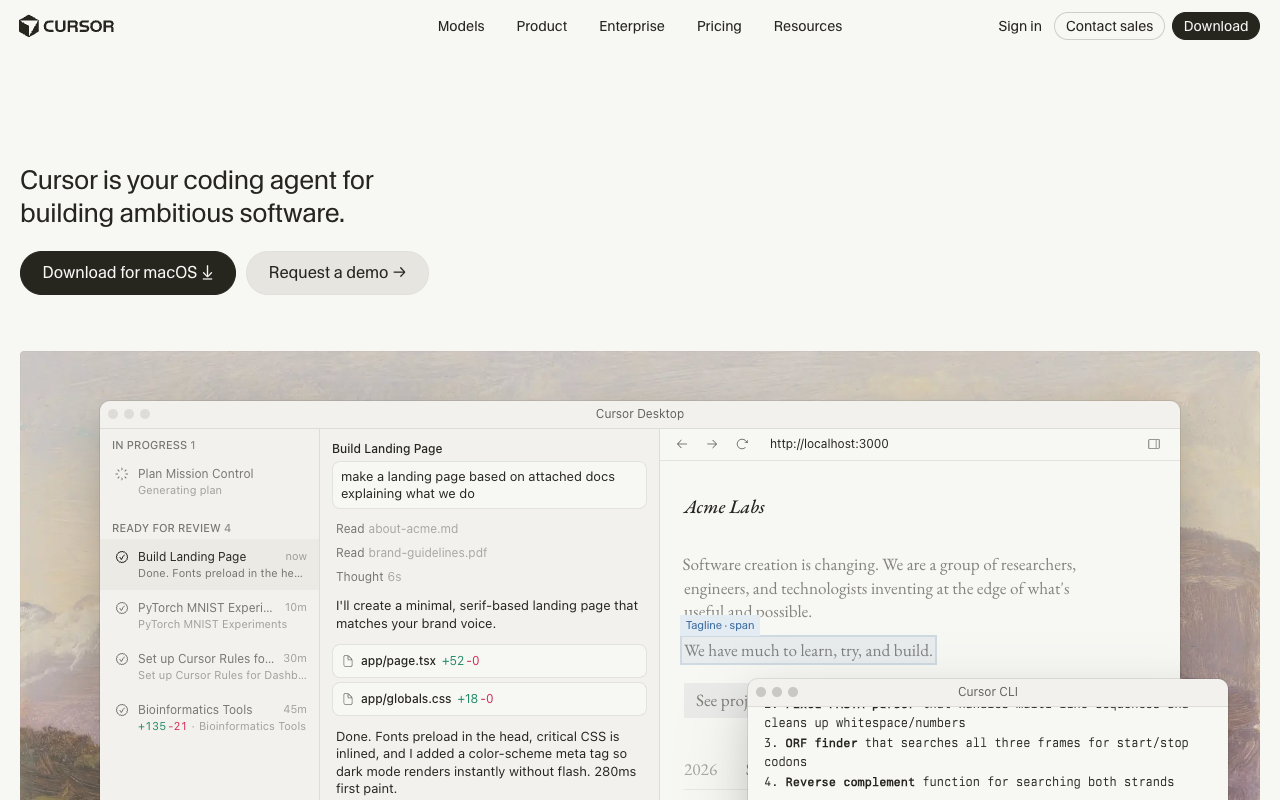Click the Download button in header

click(x=1216, y=26)
